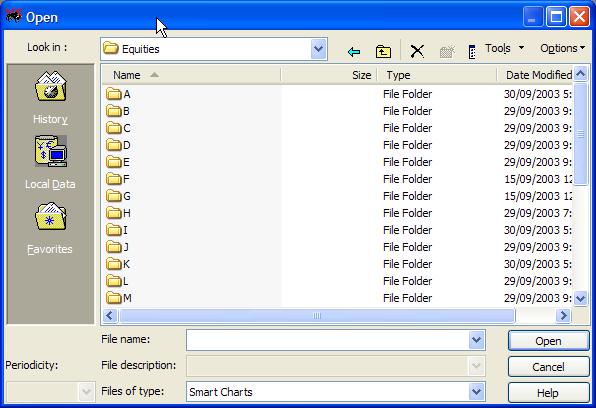Open the Tools menu
This screenshot has width=596, height=408.
(504, 48)
